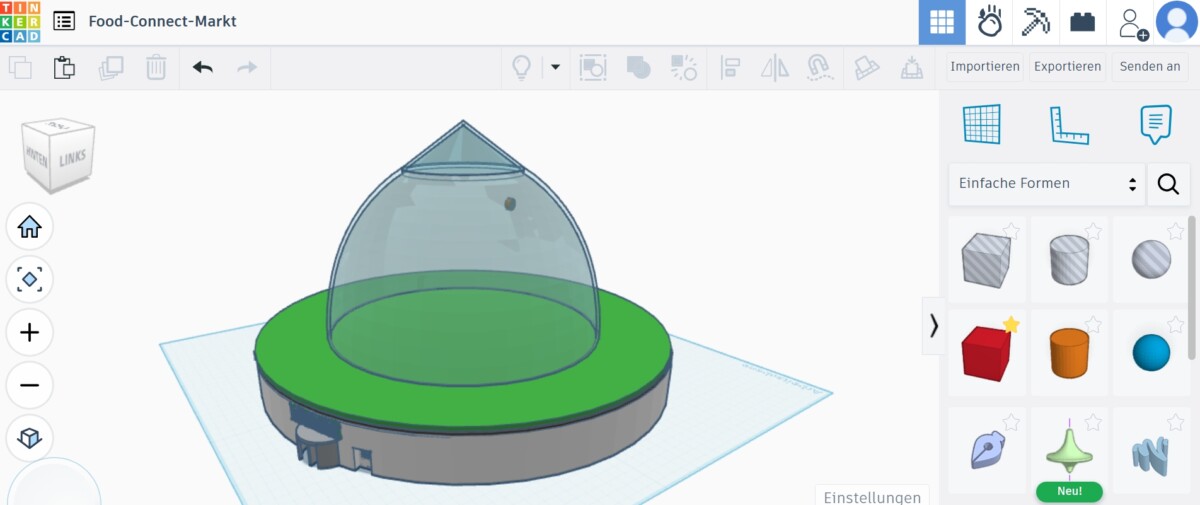Pick the red box shape
This screenshot has height=505, width=1200.
coord(986,353)
